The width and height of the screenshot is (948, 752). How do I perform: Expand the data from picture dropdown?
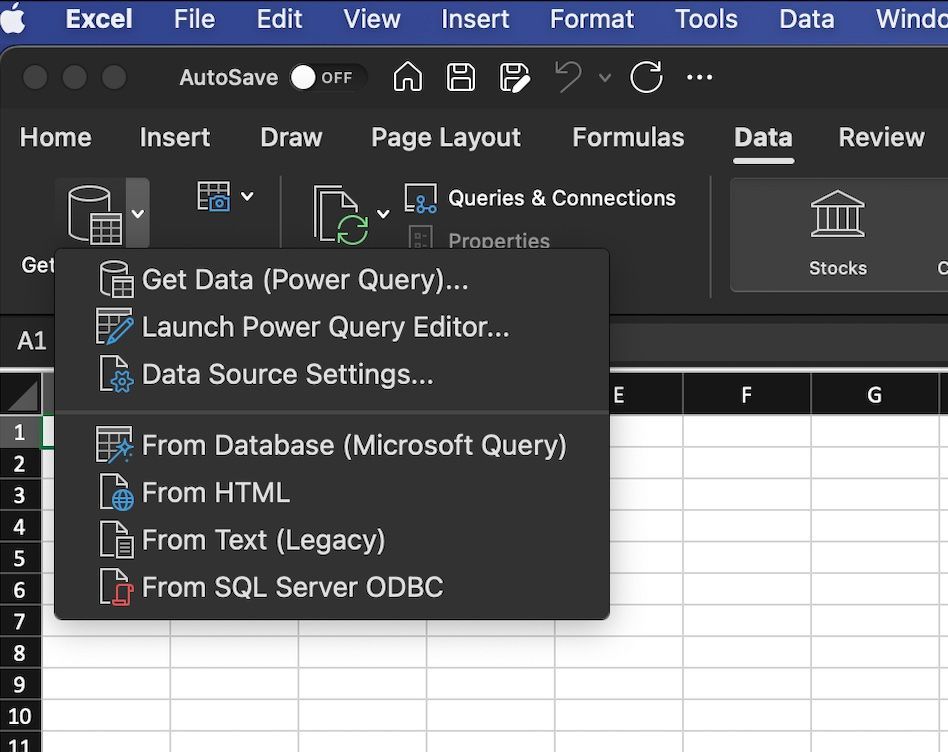click(247, 197)
